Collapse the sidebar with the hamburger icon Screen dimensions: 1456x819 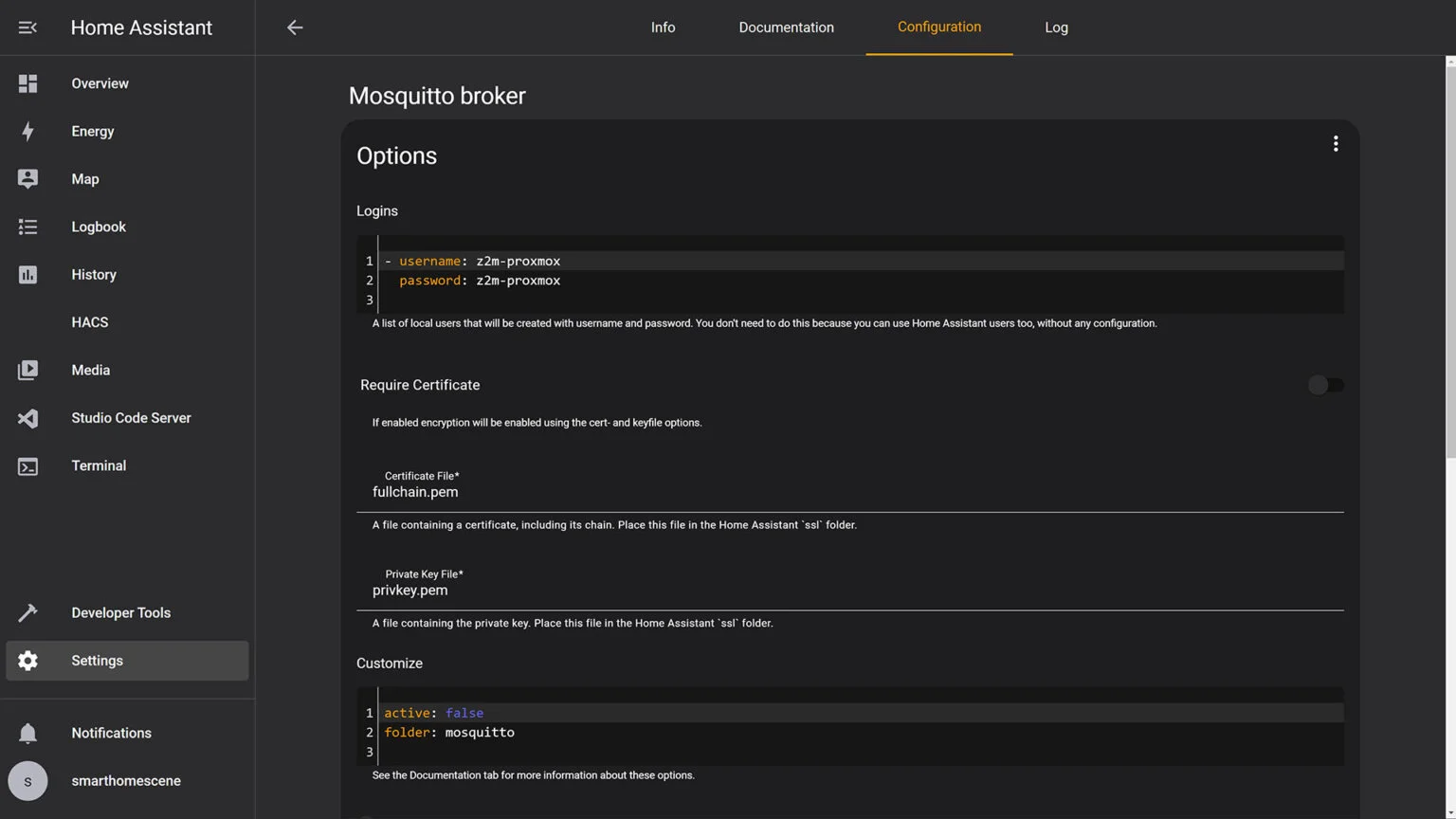(27, 27)
